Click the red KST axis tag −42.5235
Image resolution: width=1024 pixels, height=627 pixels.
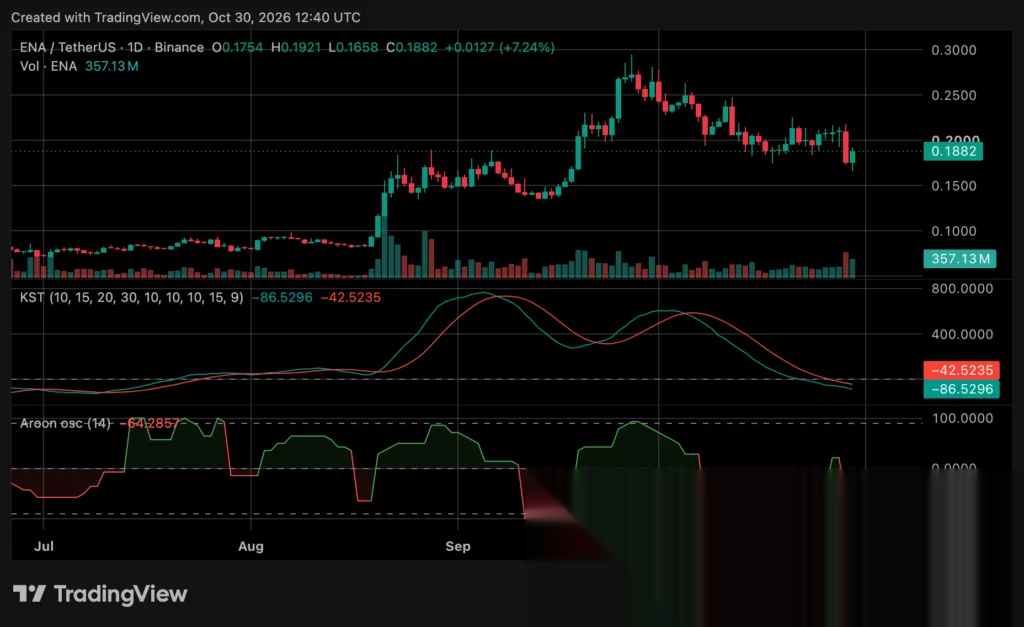[961, 370]
